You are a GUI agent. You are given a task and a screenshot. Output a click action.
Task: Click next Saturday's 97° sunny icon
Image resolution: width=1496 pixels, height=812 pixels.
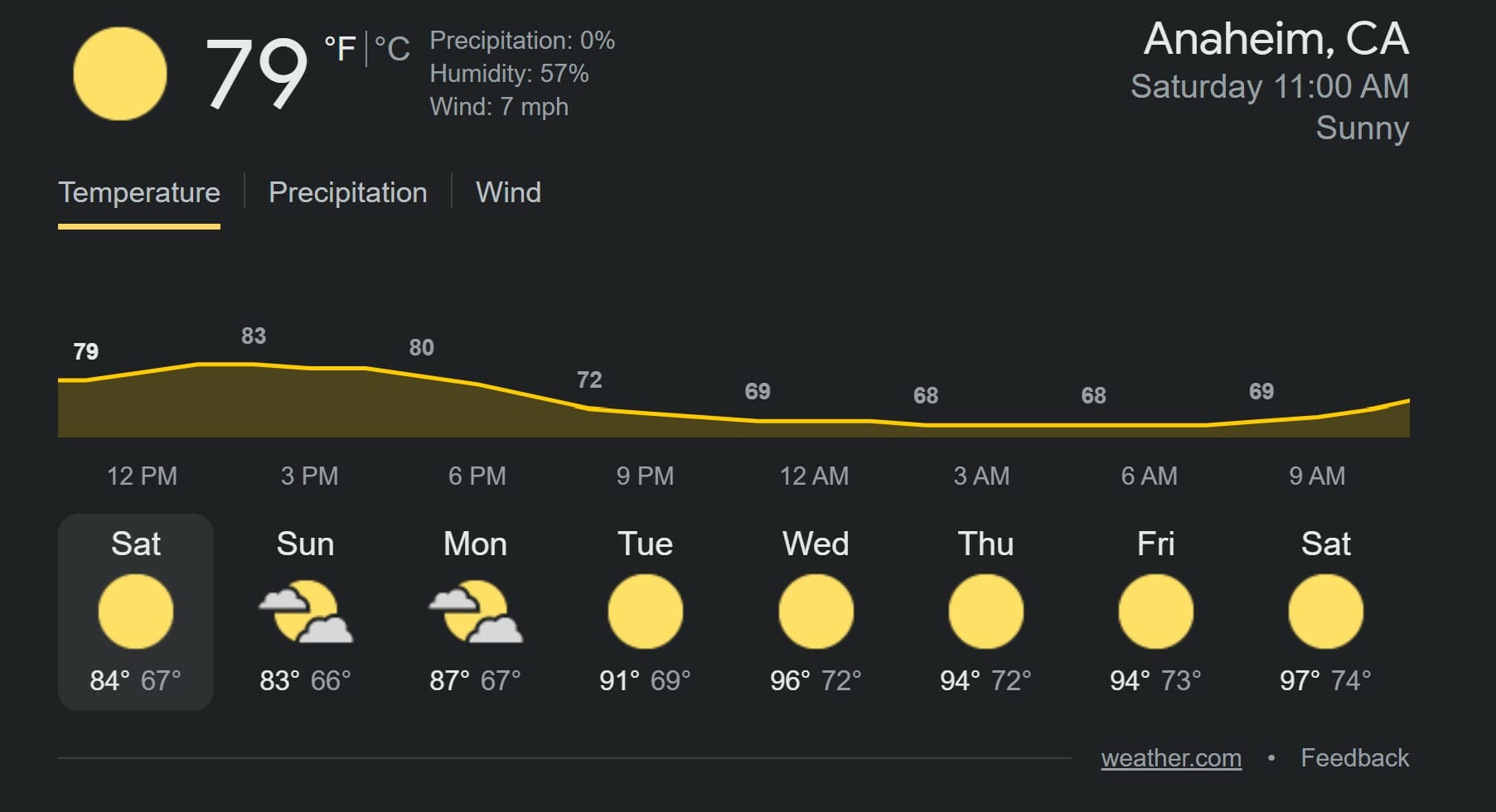tap(1325, 612)
